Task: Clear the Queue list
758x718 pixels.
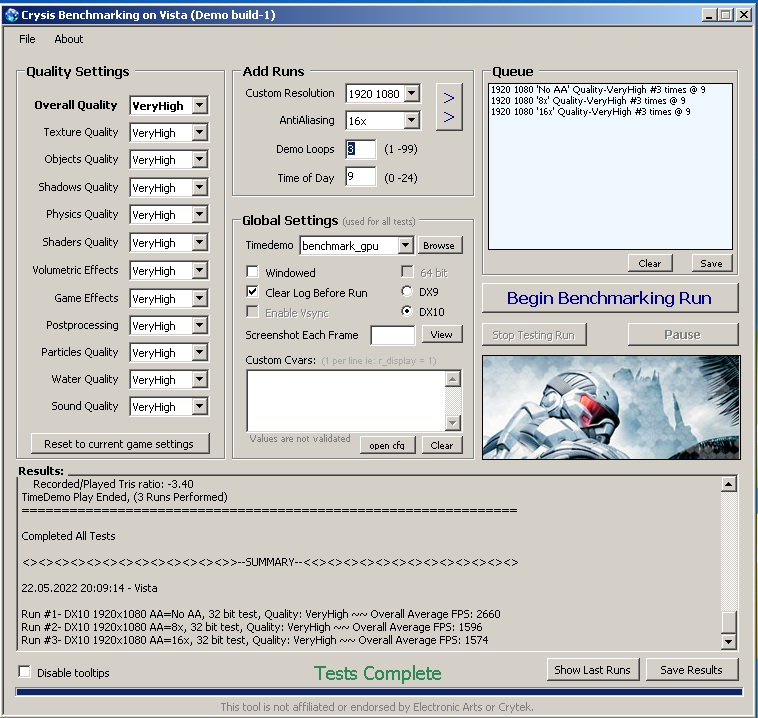Action: (x=650, y=263)
